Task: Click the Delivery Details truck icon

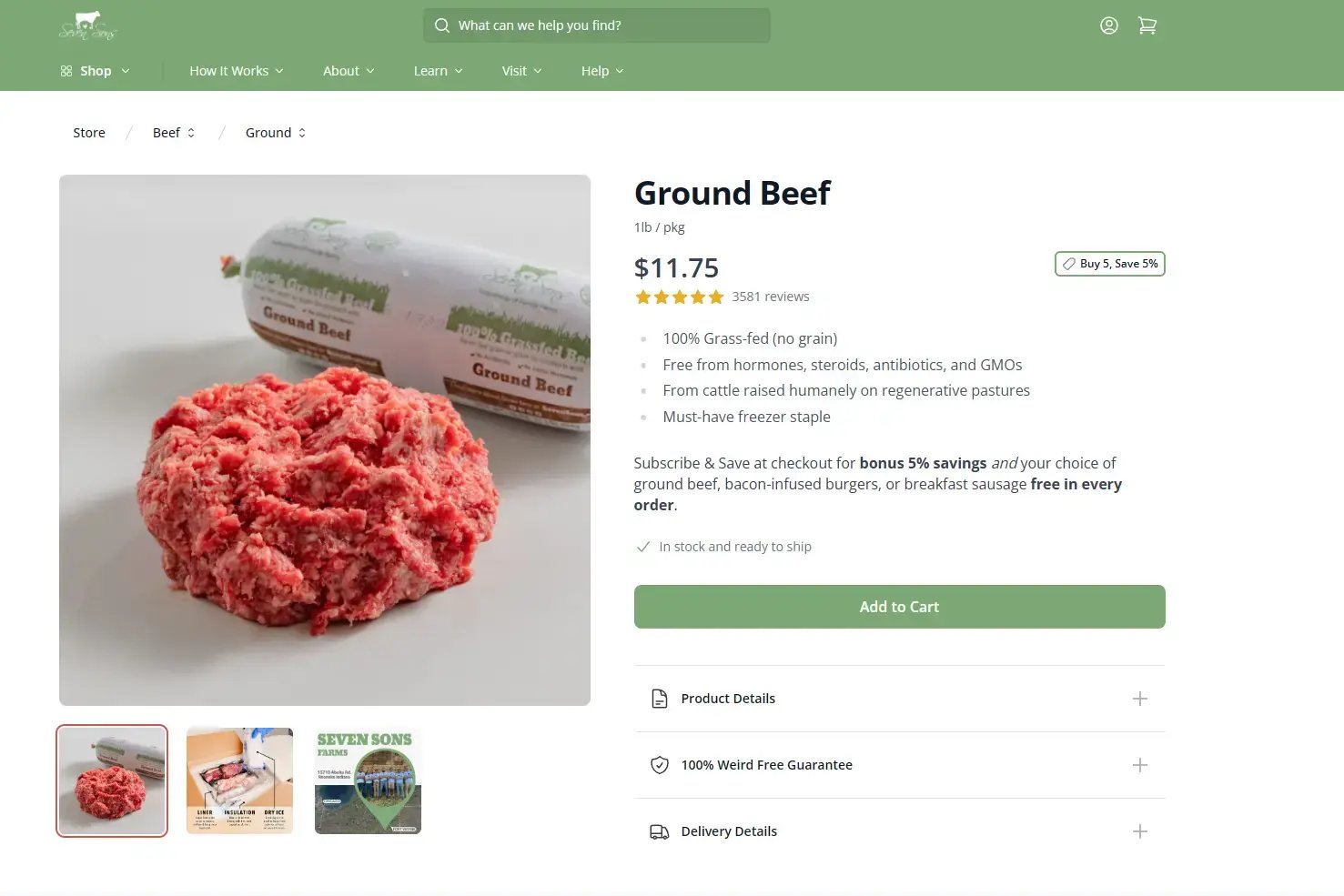Action: click(x=659, y=831)
